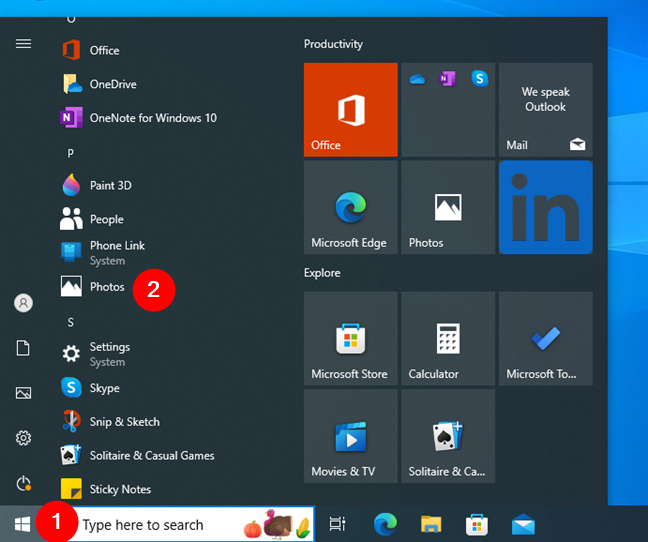Click the Skype icon in the tile folder
This screenshot has height=542, width=648.
tap(479, 78)
